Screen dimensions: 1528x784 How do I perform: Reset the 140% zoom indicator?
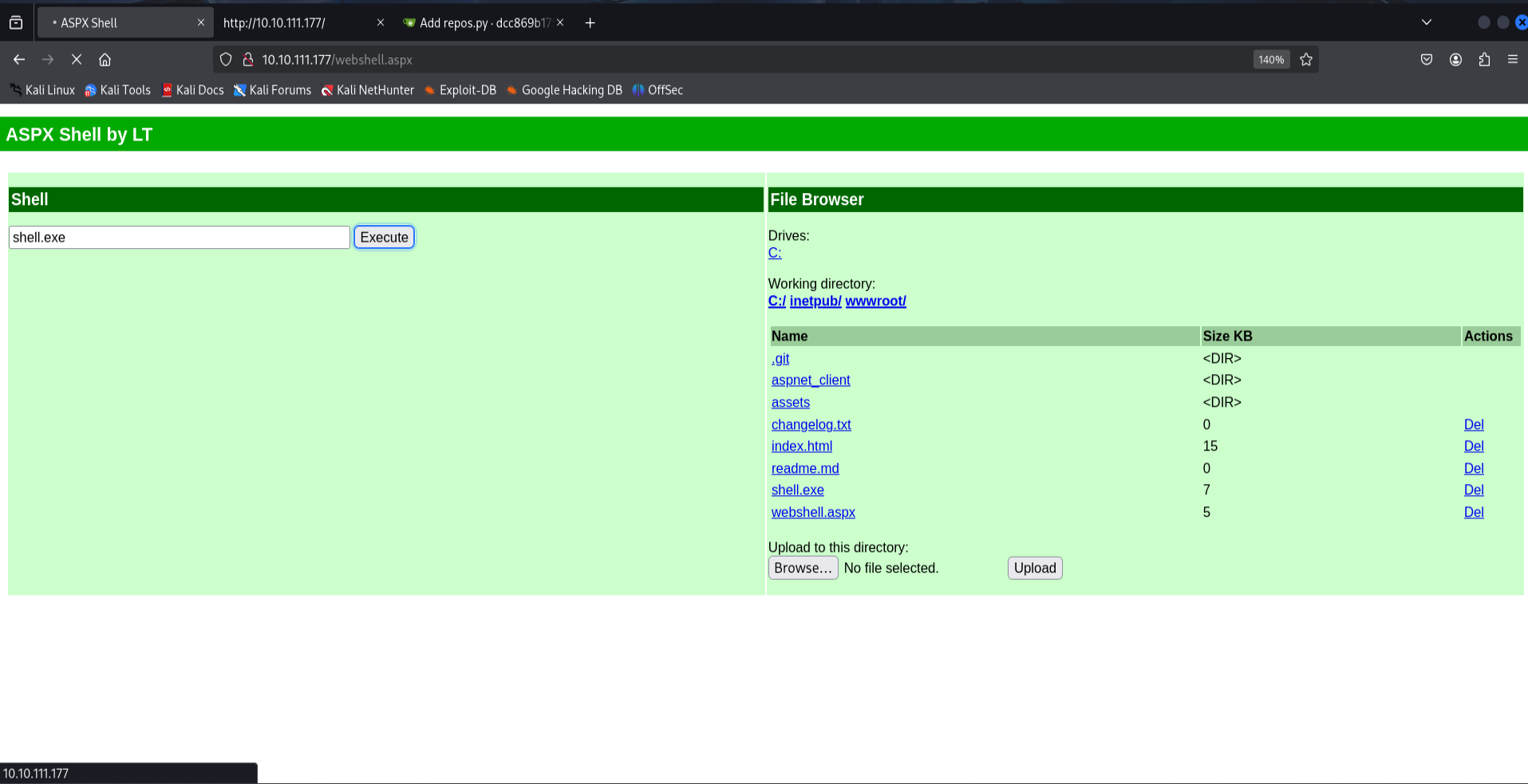tap(1271, 60)
